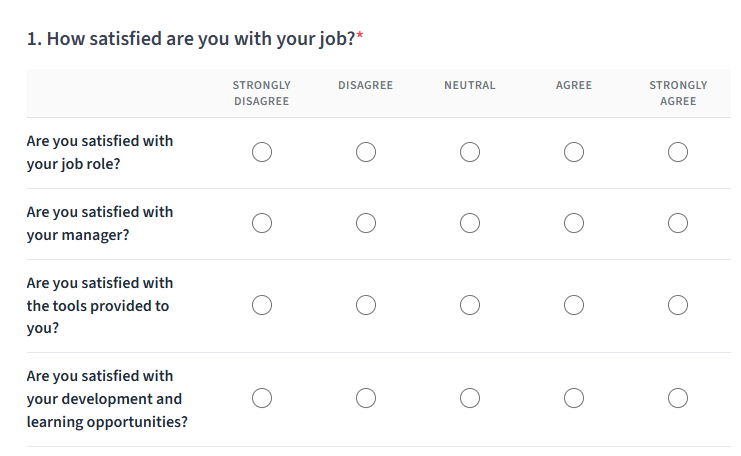Screen dimensions: 741x456
Task: Select Neutral for tools provided question
Action: [x=470, y=305]
